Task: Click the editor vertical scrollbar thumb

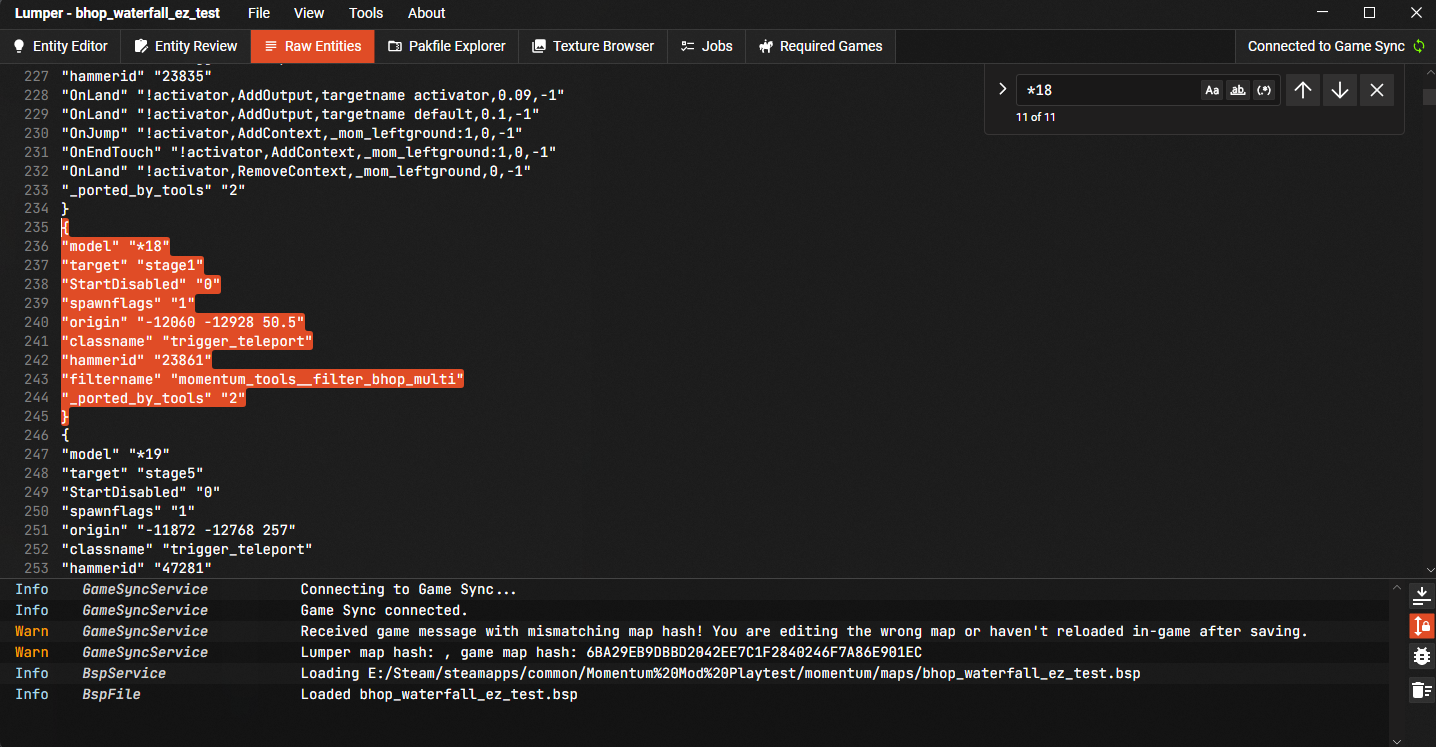Action: [1429, 97]
